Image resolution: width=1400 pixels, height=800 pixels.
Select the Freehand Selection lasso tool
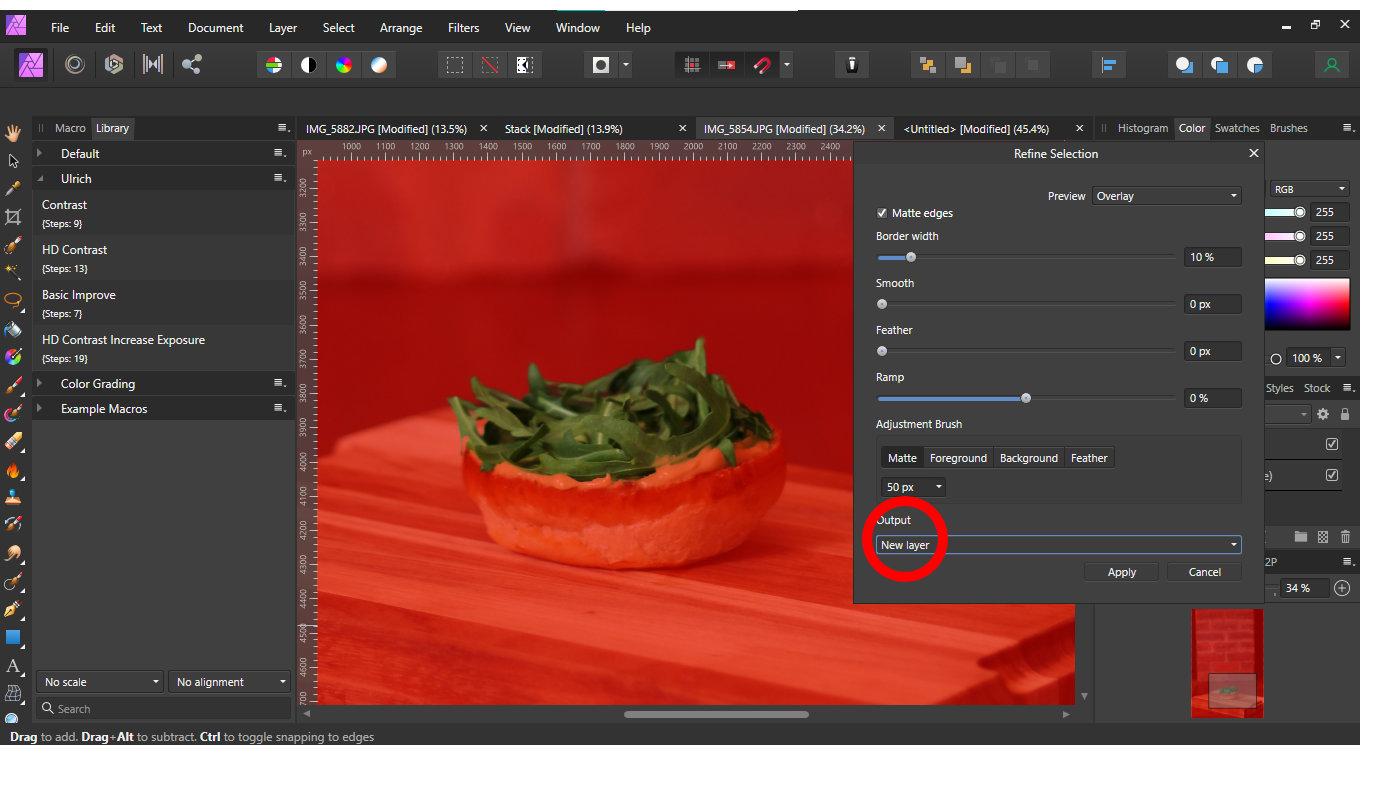(13, 300)
